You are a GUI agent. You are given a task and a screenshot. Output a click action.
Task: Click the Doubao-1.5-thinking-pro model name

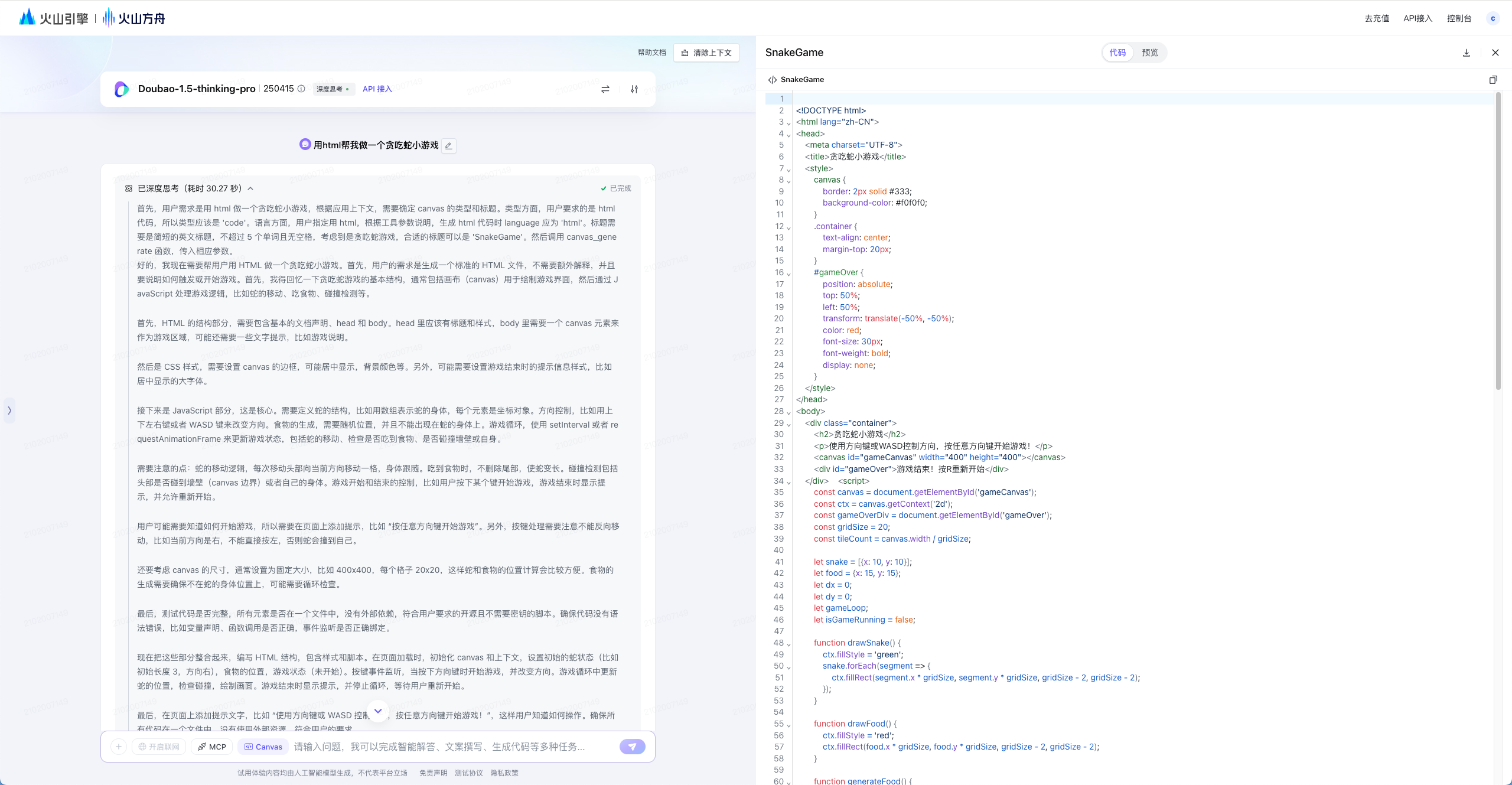point(197,89)
